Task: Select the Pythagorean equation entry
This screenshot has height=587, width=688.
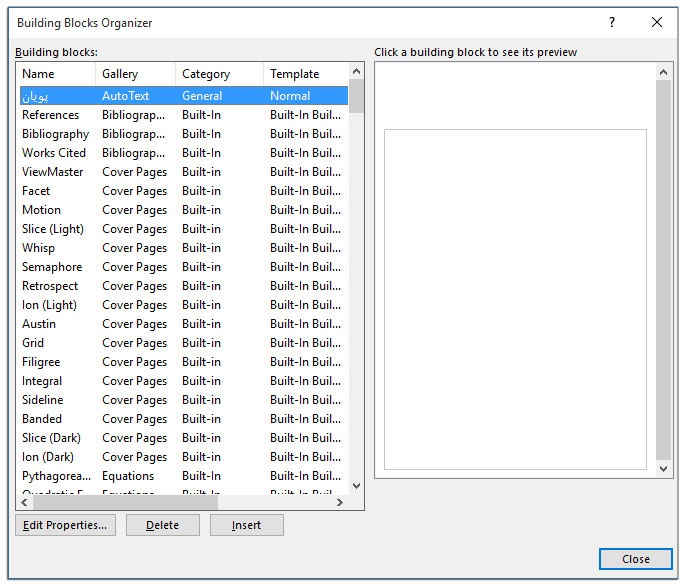Action: (x=56, y=476)
